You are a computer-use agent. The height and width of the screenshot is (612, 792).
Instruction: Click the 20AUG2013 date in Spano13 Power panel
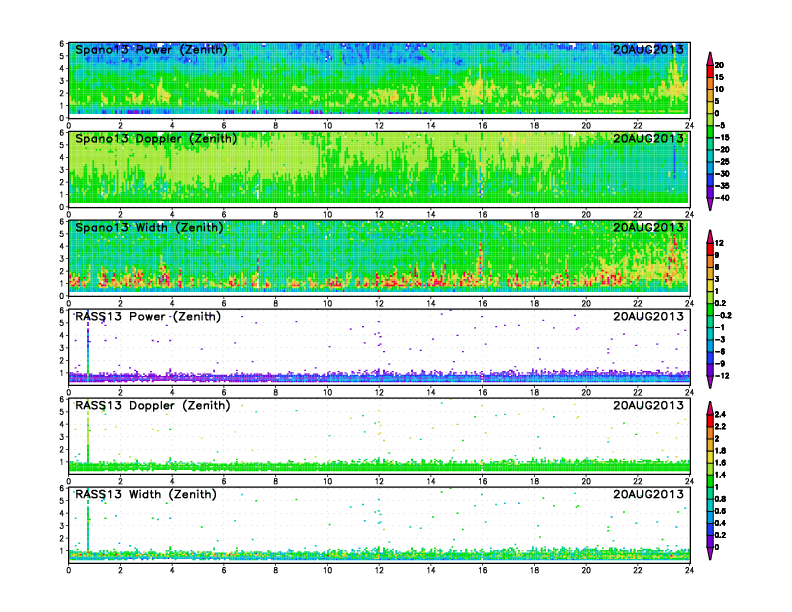point(648,49)
